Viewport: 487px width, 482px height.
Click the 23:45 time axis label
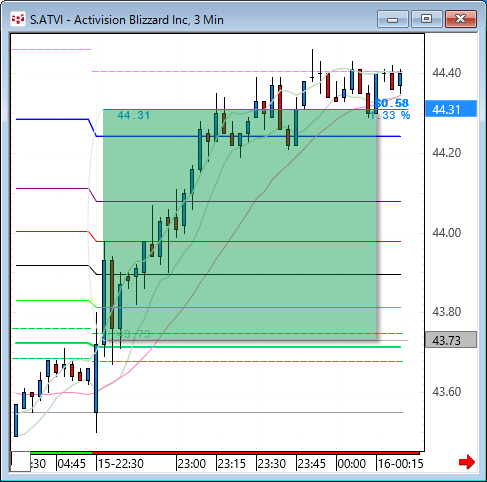[311, 464]
